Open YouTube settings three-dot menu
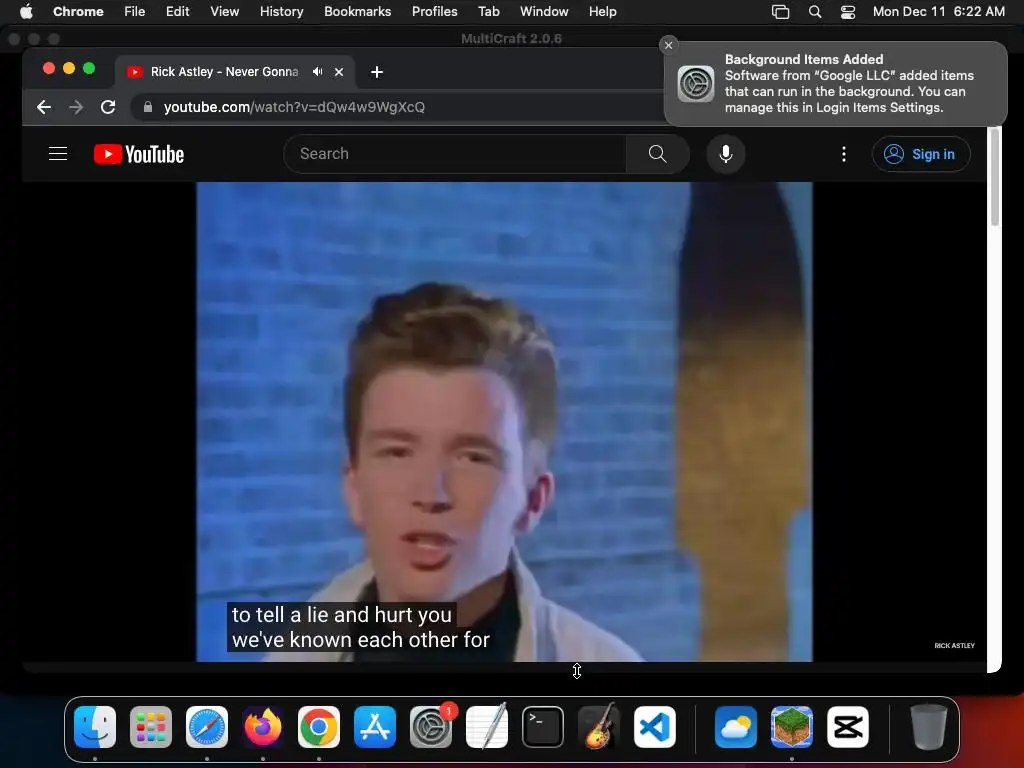Screen dimensions: 1024x768 click(844, 154)
